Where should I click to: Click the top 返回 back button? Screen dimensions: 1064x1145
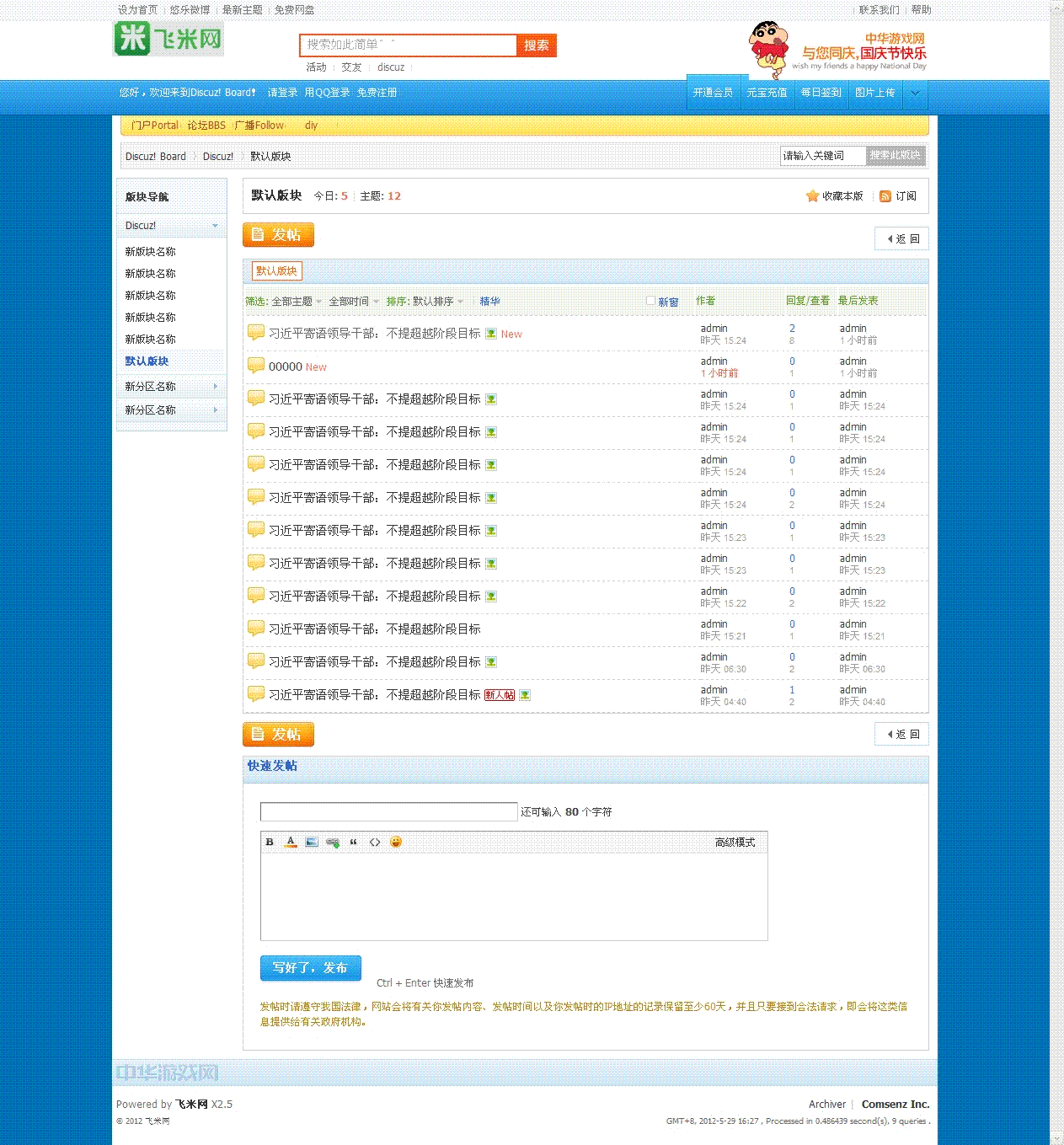coord(902,239)
